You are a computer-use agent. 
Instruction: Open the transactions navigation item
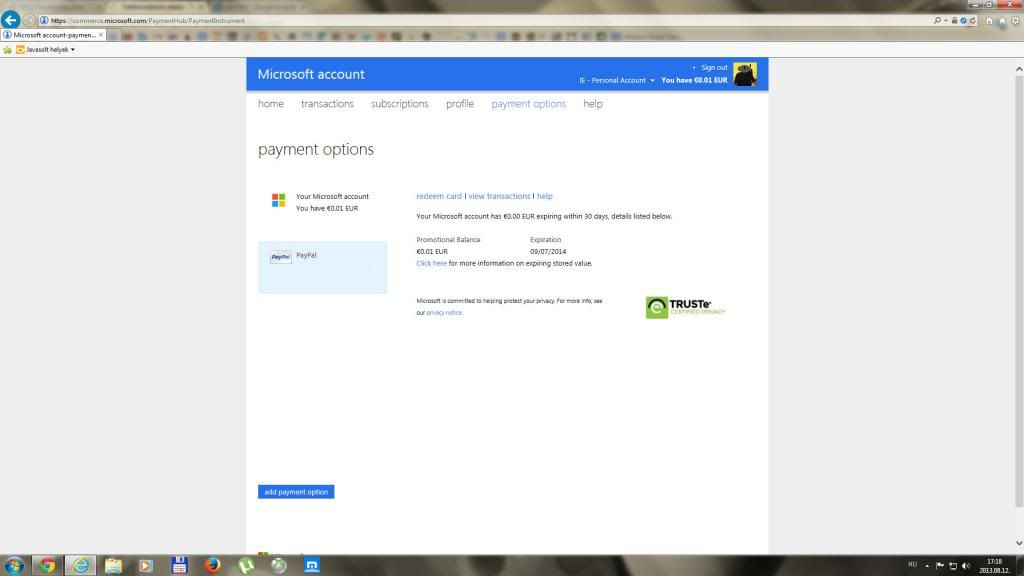327,104
